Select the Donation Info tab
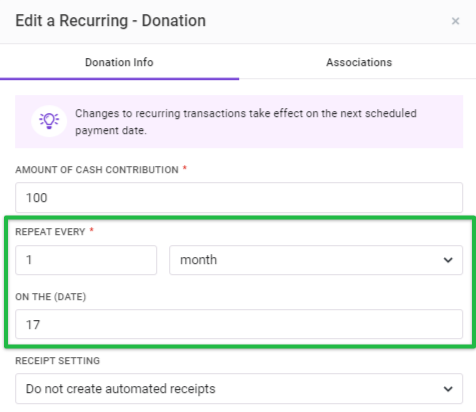 (119, 62)
